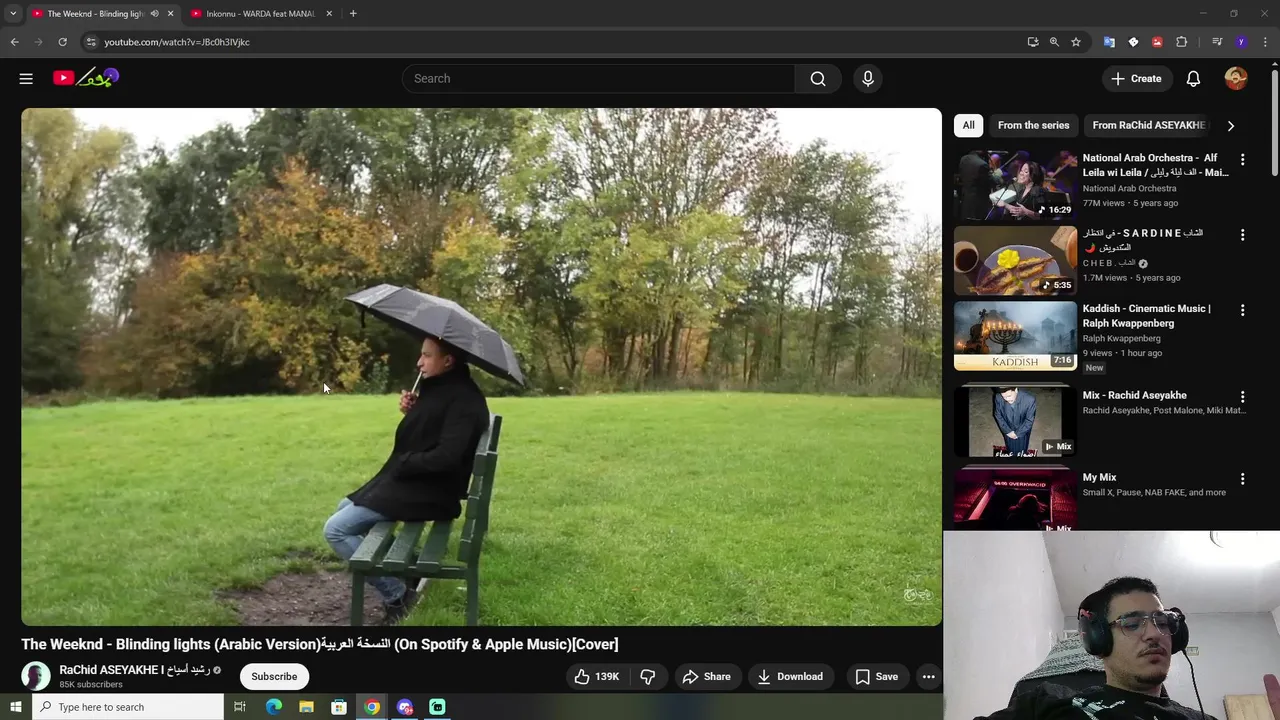Click the video player to pause playback
Image resolution: width=1280 pixels, height=720 pixels.
tap(481, 367)
